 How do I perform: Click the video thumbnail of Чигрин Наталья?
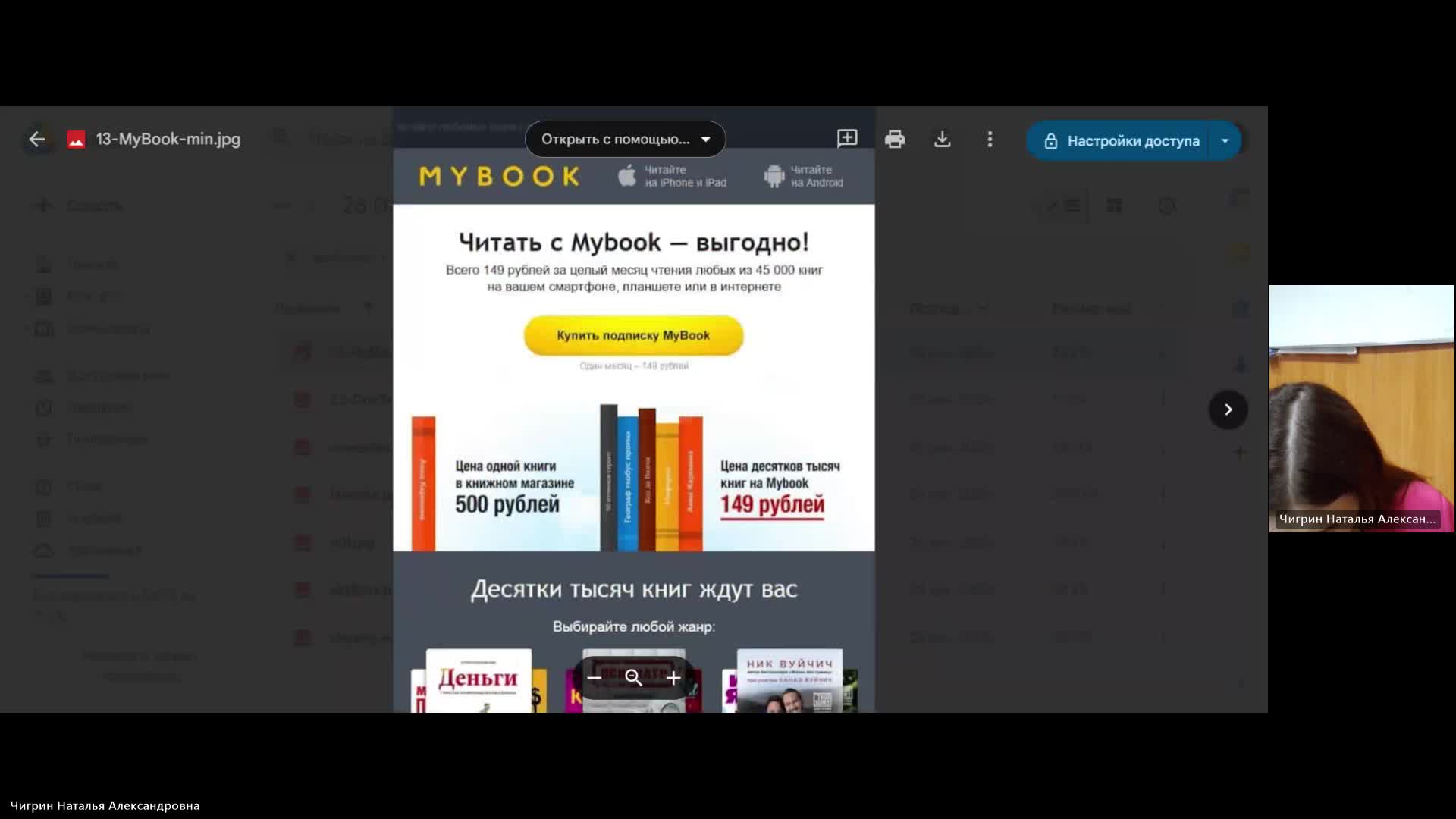(1362, 409)
